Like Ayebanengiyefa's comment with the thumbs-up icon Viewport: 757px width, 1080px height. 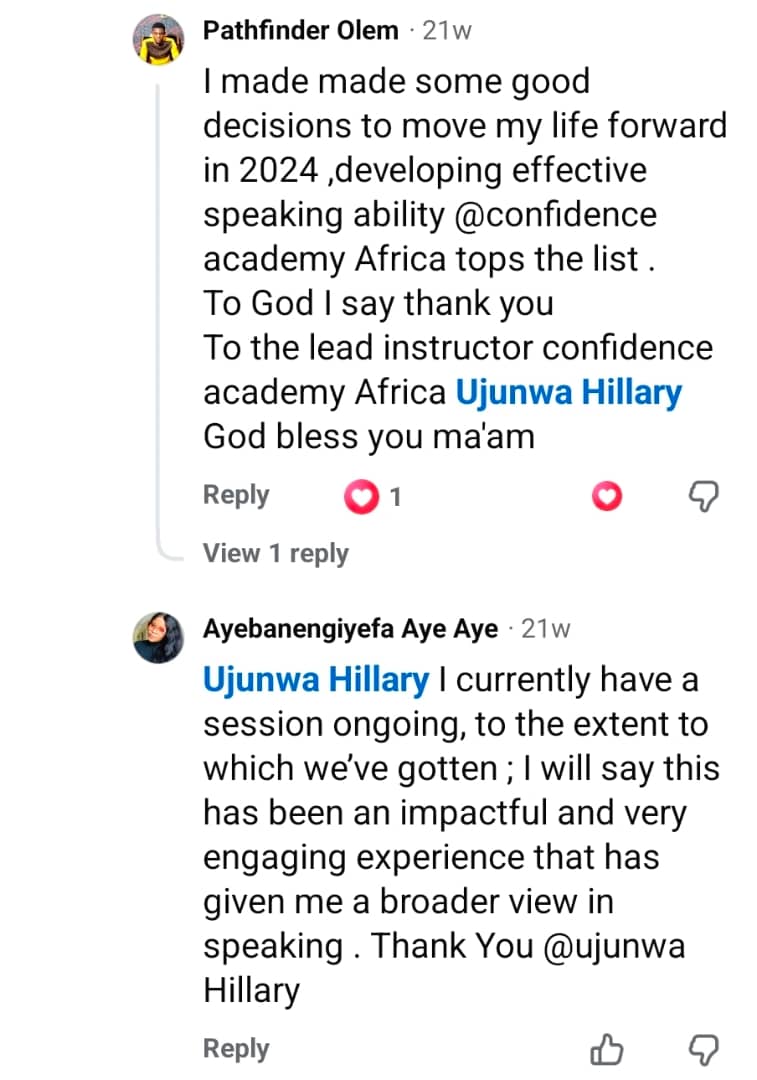(x=607, y=1049)
